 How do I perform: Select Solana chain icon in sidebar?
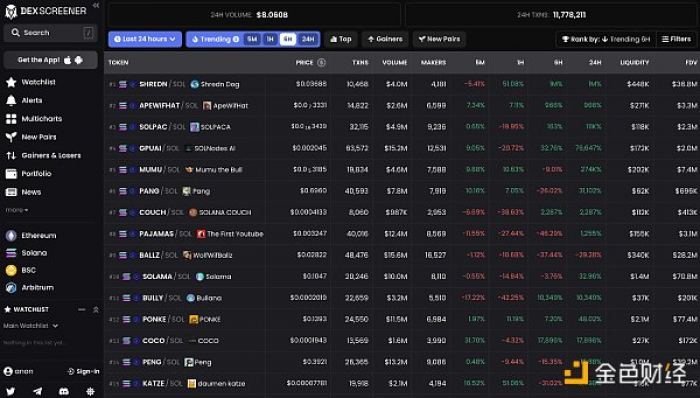(x=11, y=253)
